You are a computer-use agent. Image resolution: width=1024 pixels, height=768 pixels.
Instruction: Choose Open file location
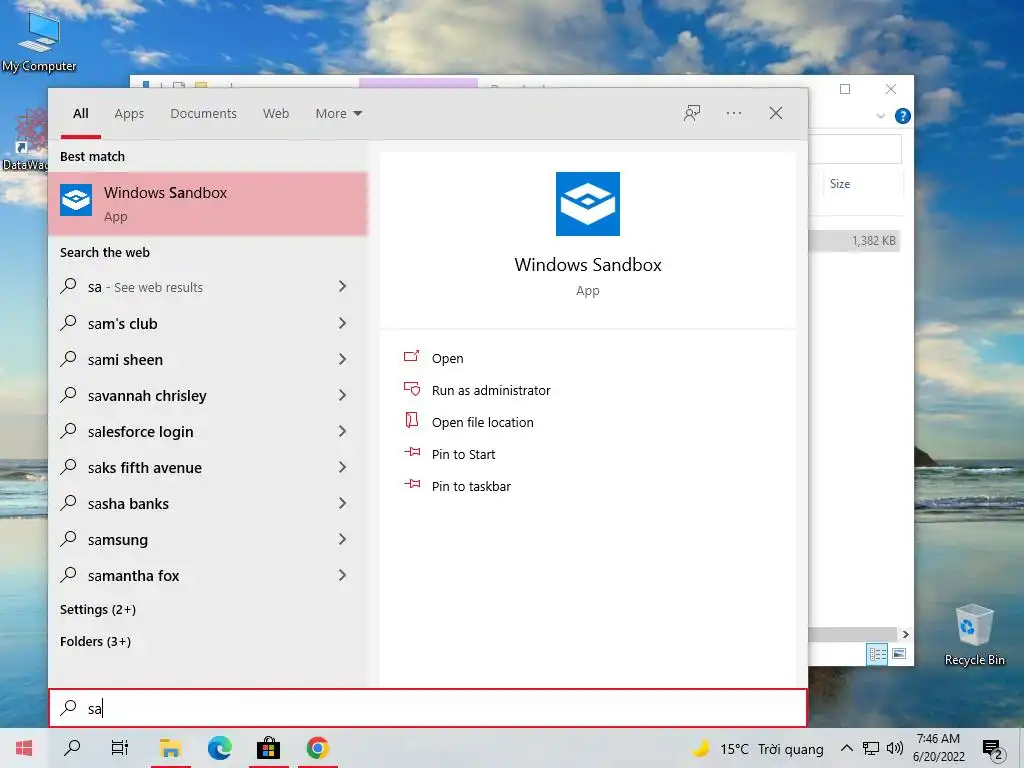(483, 422)
